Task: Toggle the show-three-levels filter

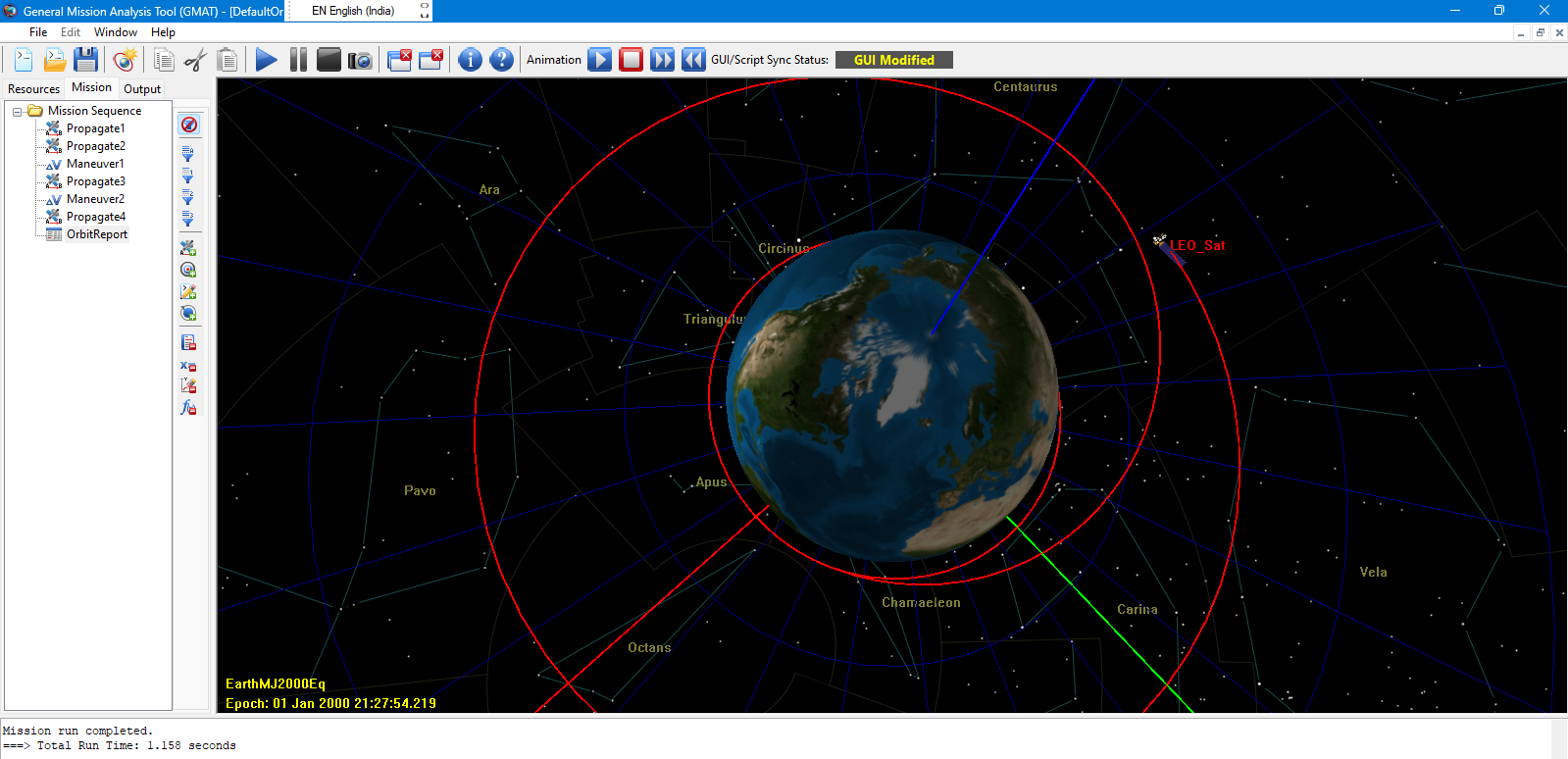Action: click(188, 219)
